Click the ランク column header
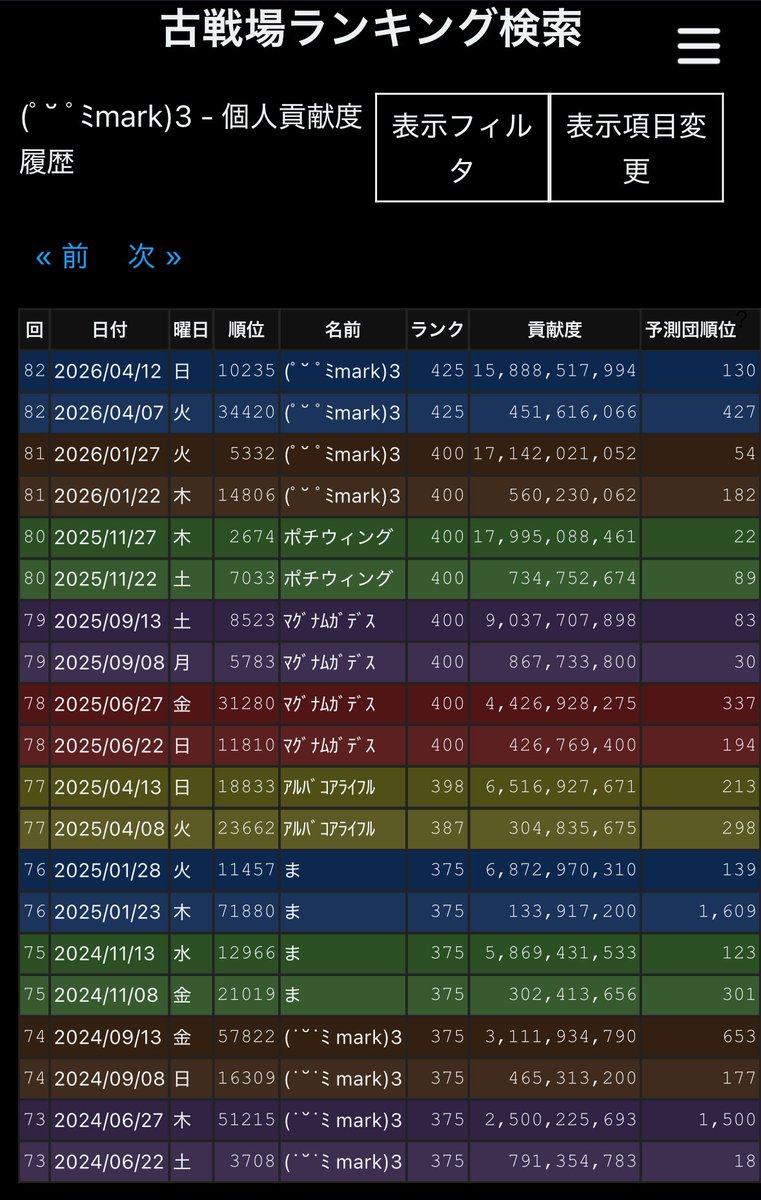Viewport: 761px width, 1200px height. click(x=437, y=329)
